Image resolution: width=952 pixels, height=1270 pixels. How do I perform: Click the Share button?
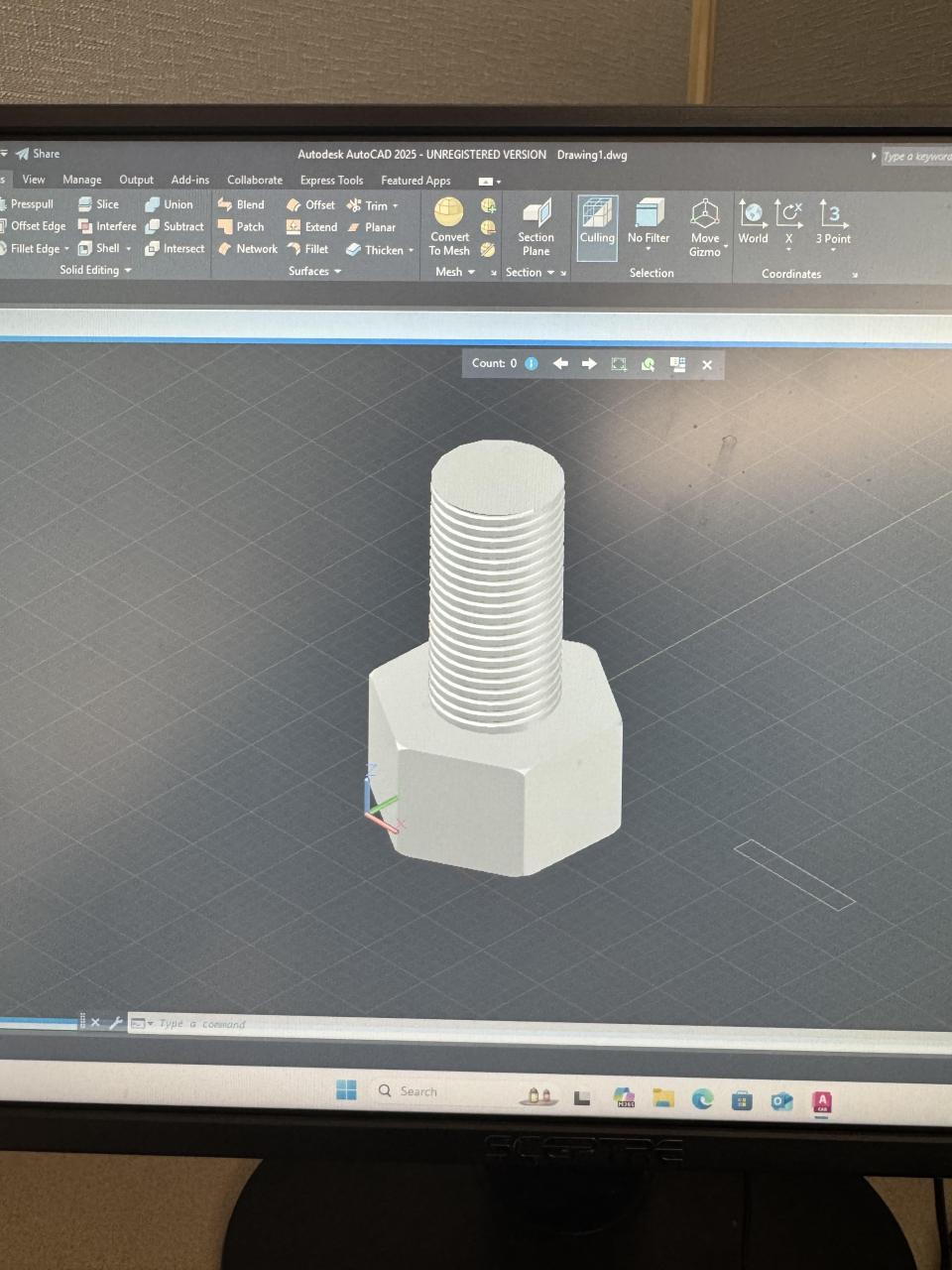coord(38,154)
